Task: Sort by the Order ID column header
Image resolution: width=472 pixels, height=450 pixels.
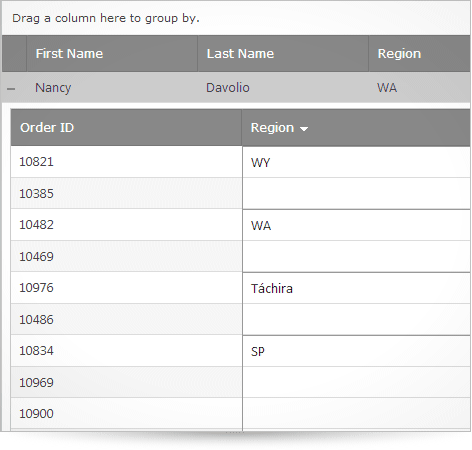Action: [126, 128]
